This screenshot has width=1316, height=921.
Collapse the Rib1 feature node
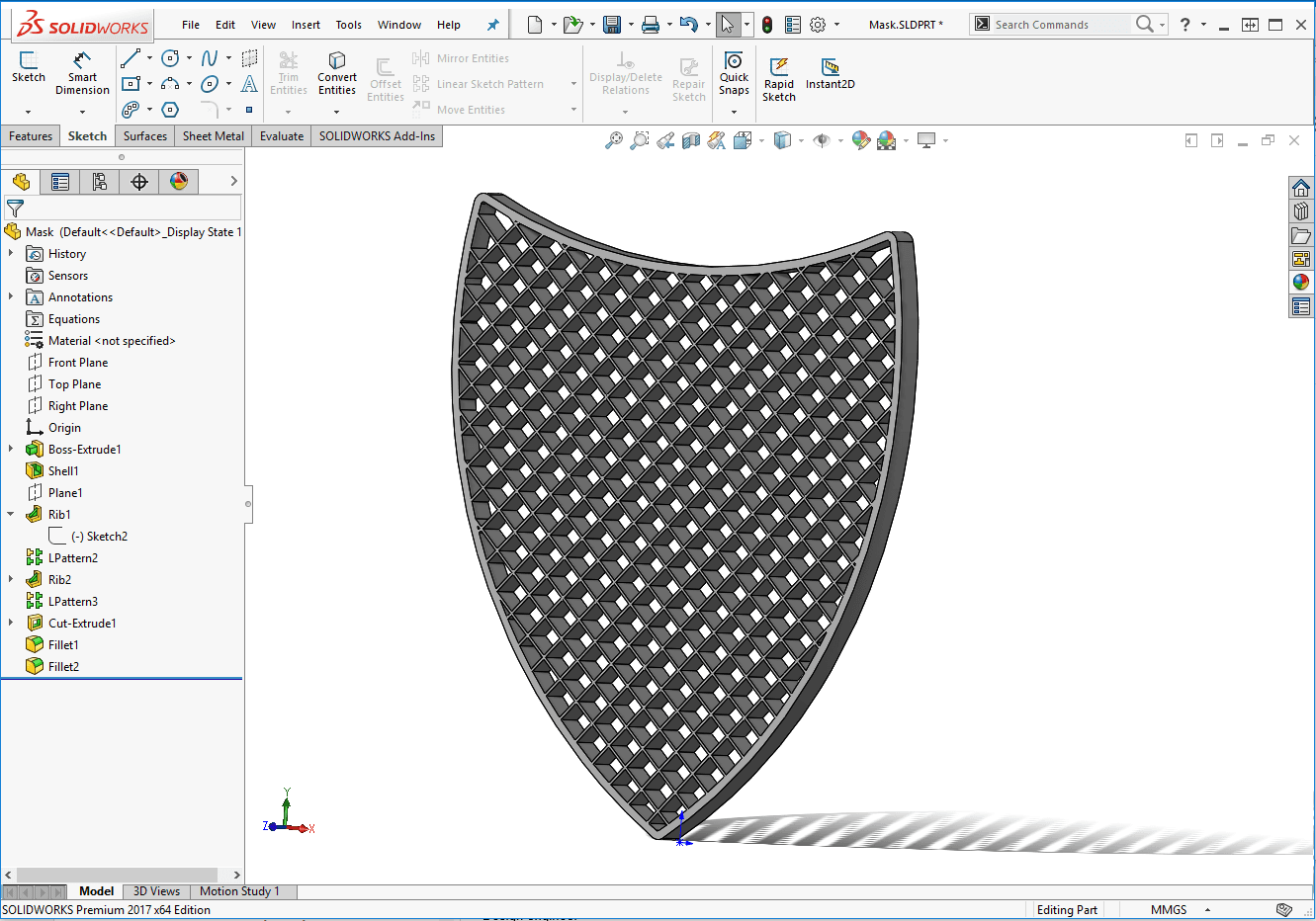[11, 515]
